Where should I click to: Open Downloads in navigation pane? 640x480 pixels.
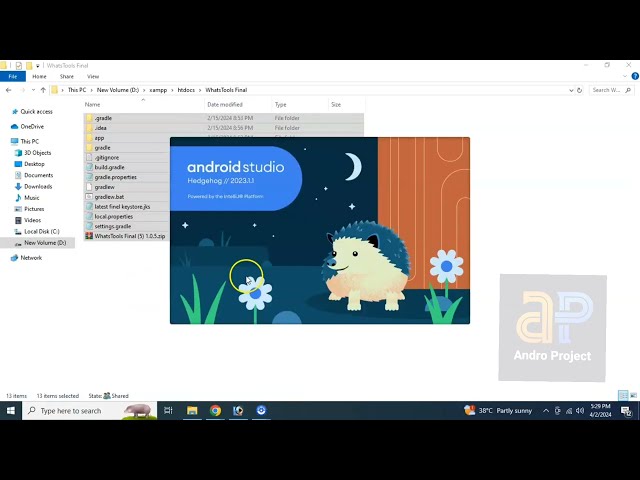(x=33, y=187)
